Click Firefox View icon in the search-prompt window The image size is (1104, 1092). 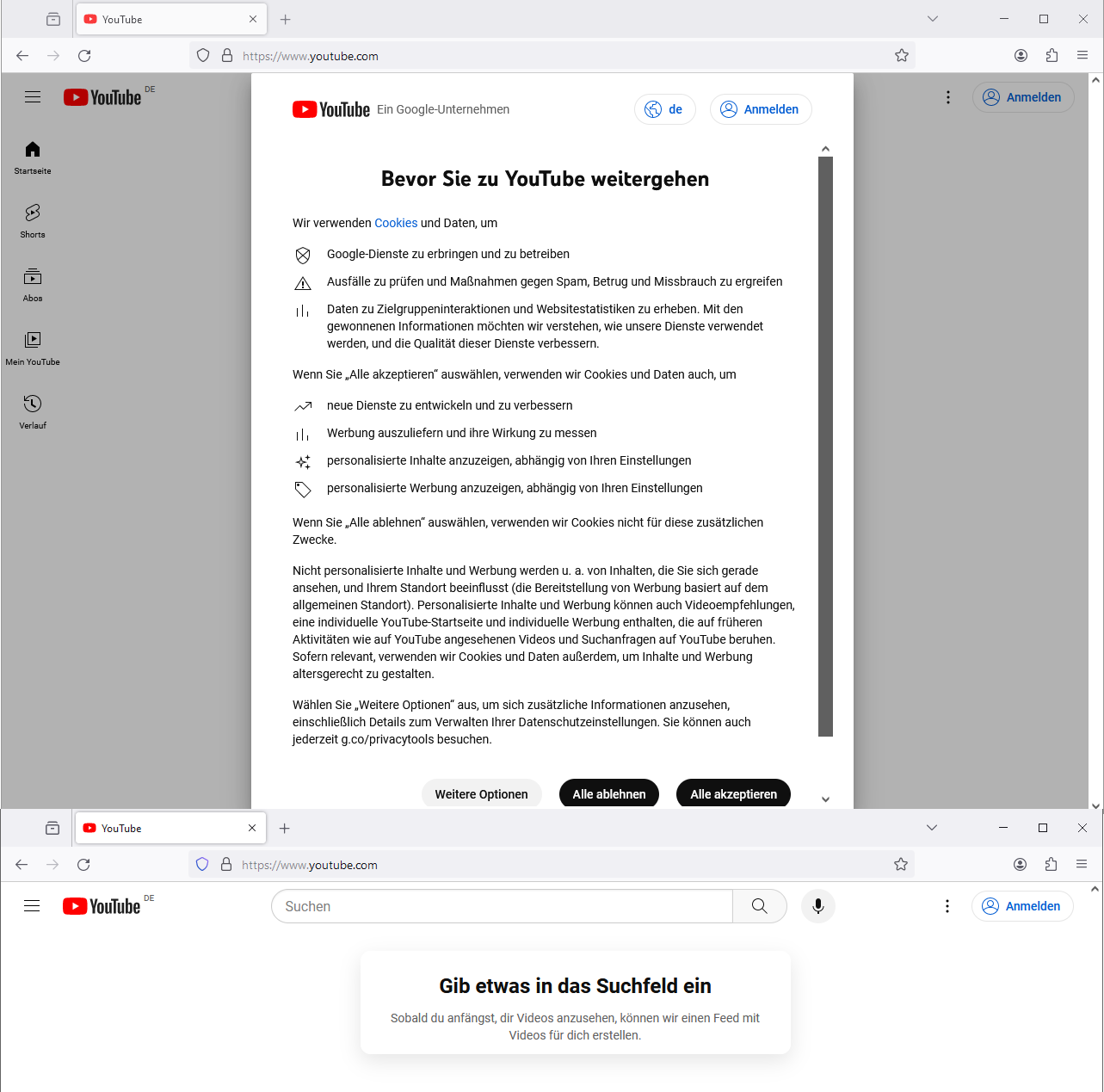point(52,828)
